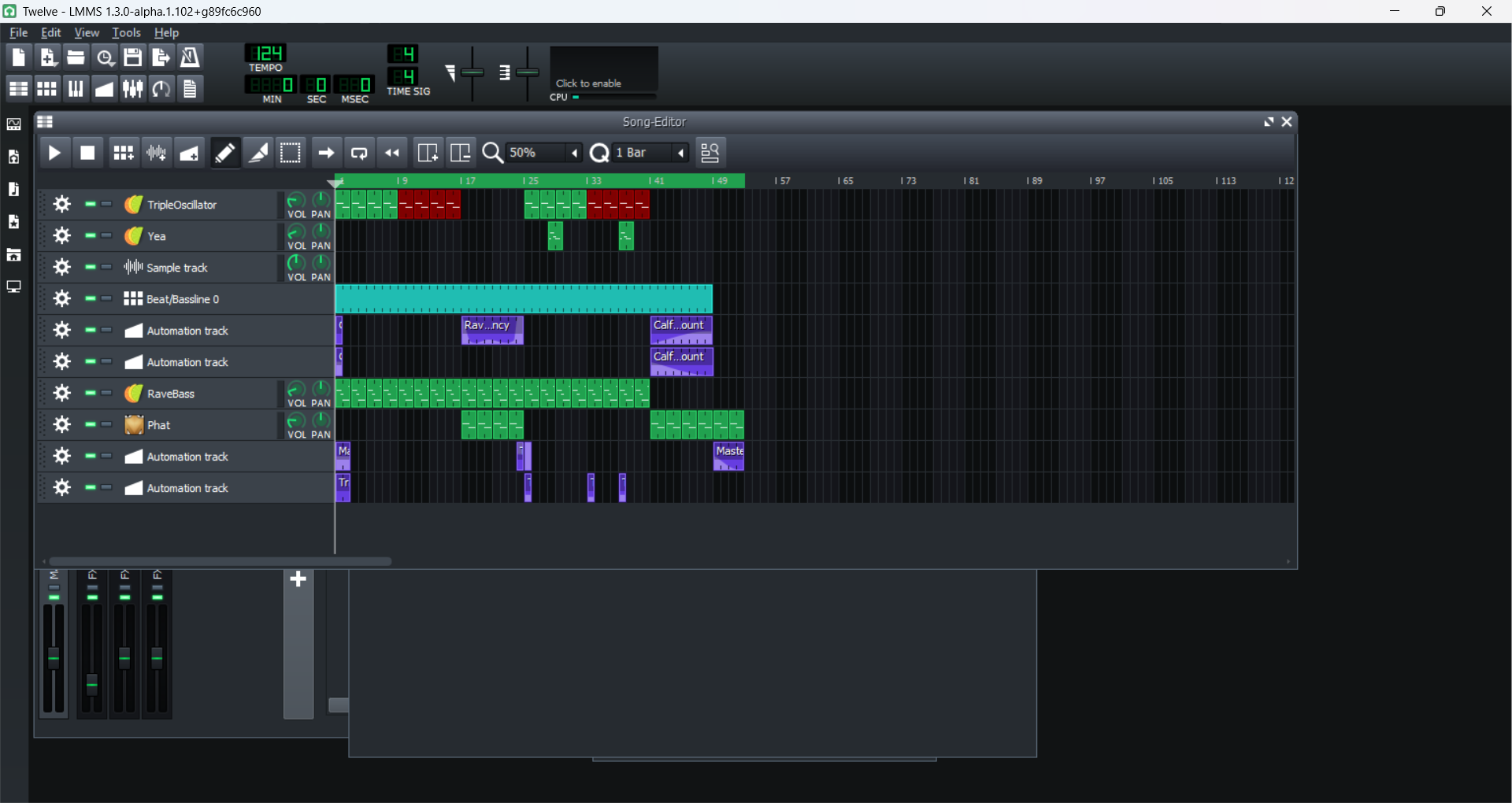This screenshot has height=803, width=1512.
Task: Mute the RaveBass track
Action: click(91, 394)
